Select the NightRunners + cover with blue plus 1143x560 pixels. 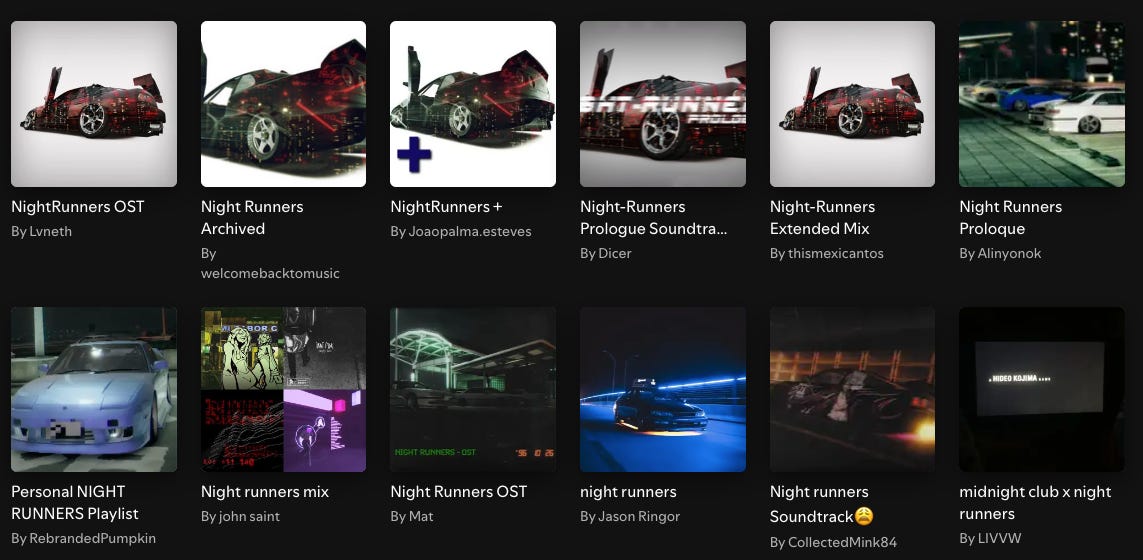(473, 104)
